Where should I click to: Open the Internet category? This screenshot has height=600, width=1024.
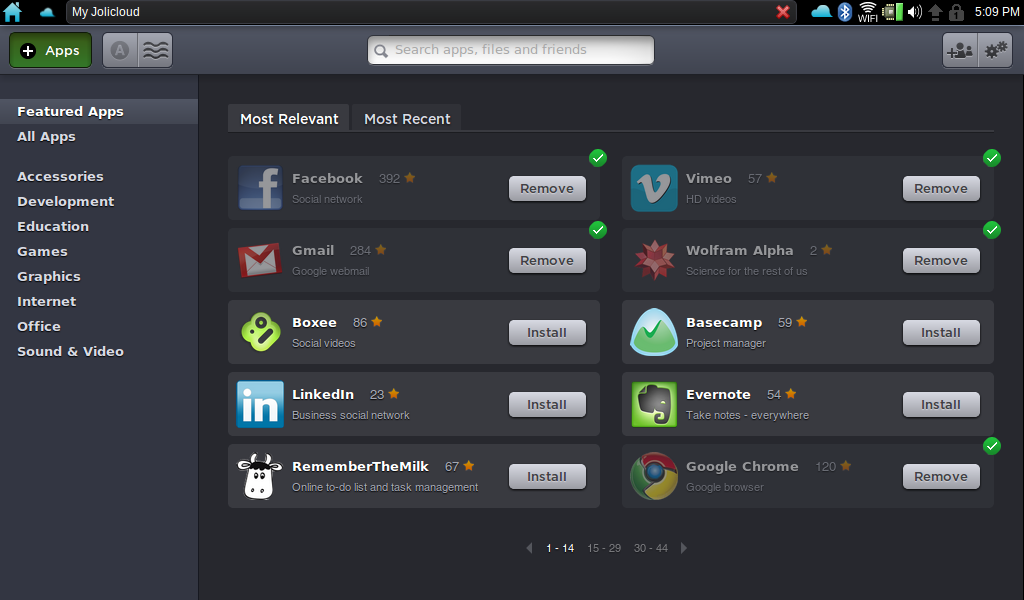pyautogui.click(x=46, y=301)
